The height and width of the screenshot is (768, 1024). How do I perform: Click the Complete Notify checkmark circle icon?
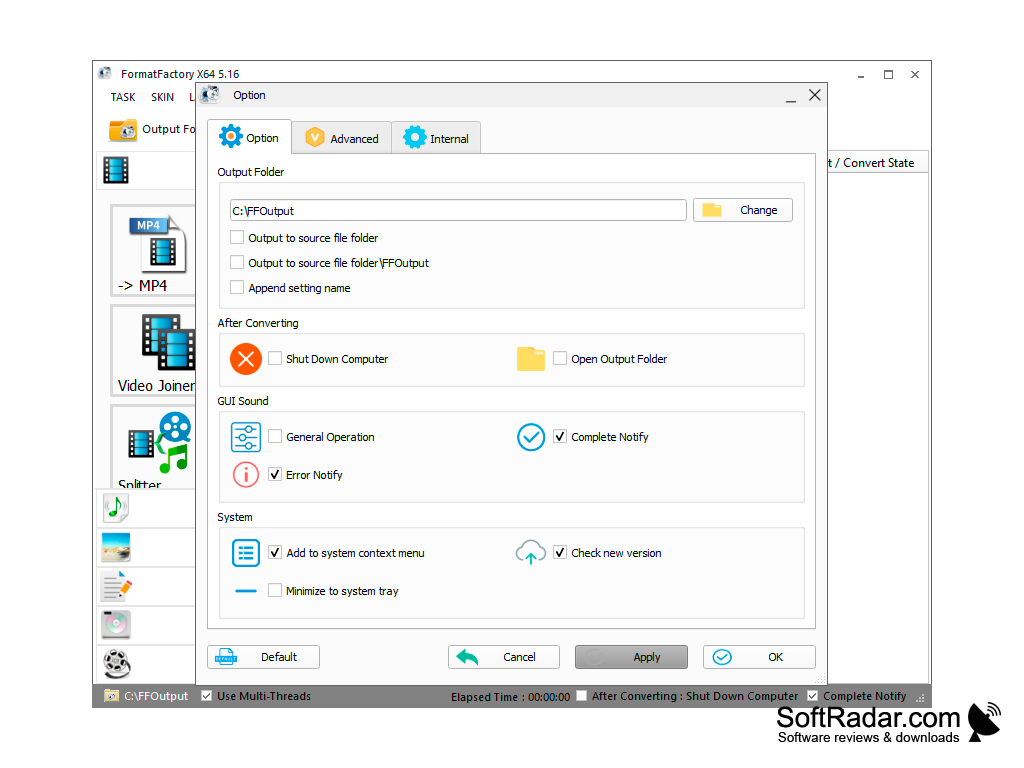531,437
